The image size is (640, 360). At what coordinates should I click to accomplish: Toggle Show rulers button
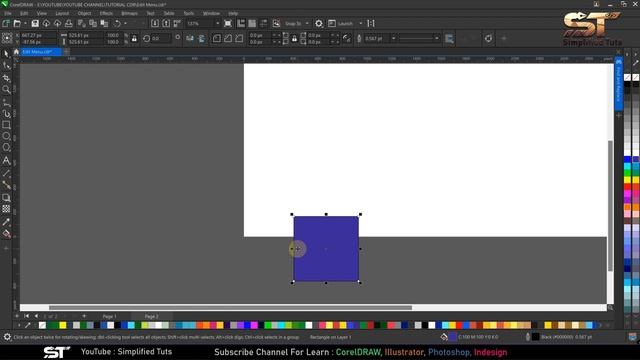click(241, 23)
